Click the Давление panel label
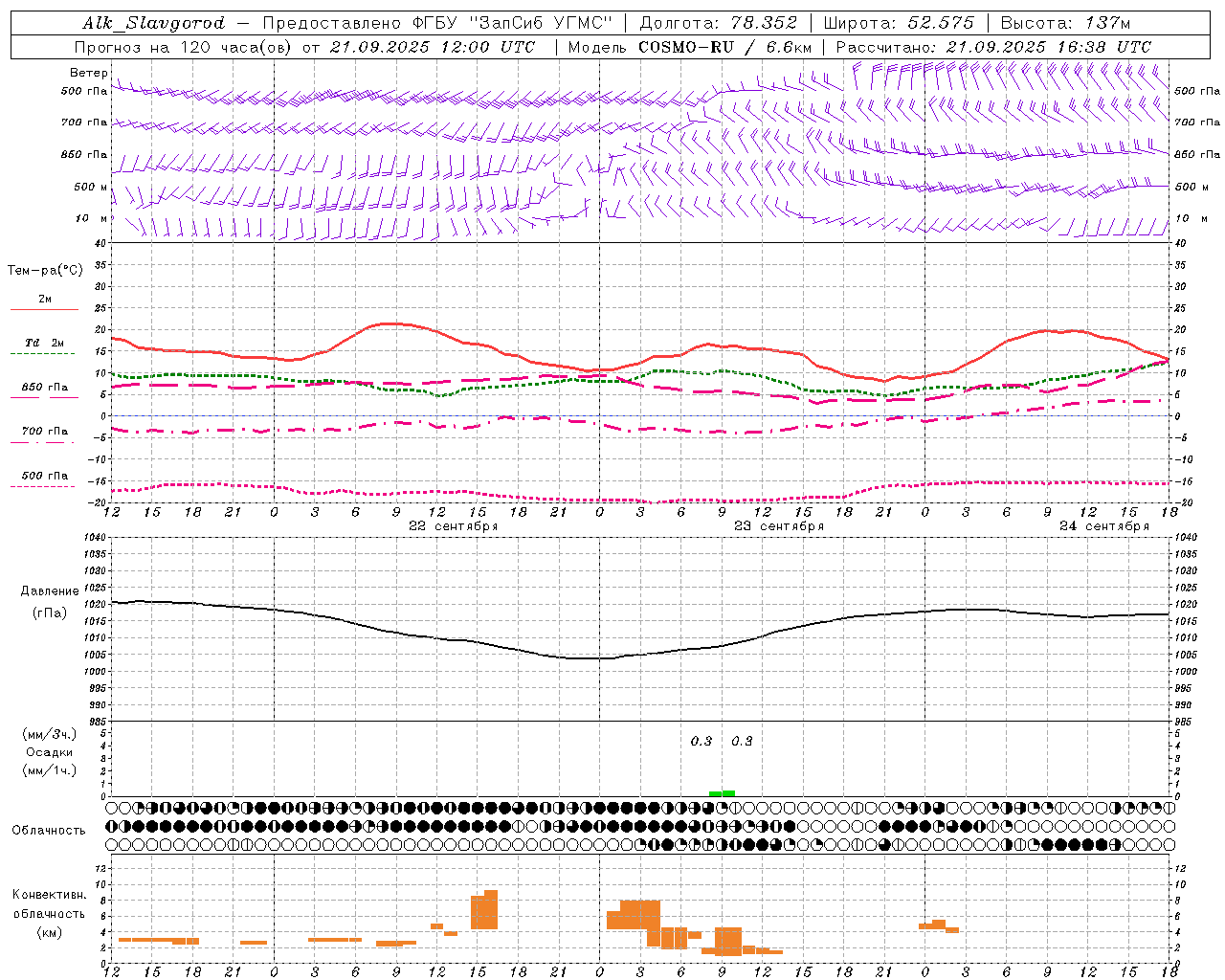The width and height of the screenshot is (1225, 980). click(x=50, y=591)
